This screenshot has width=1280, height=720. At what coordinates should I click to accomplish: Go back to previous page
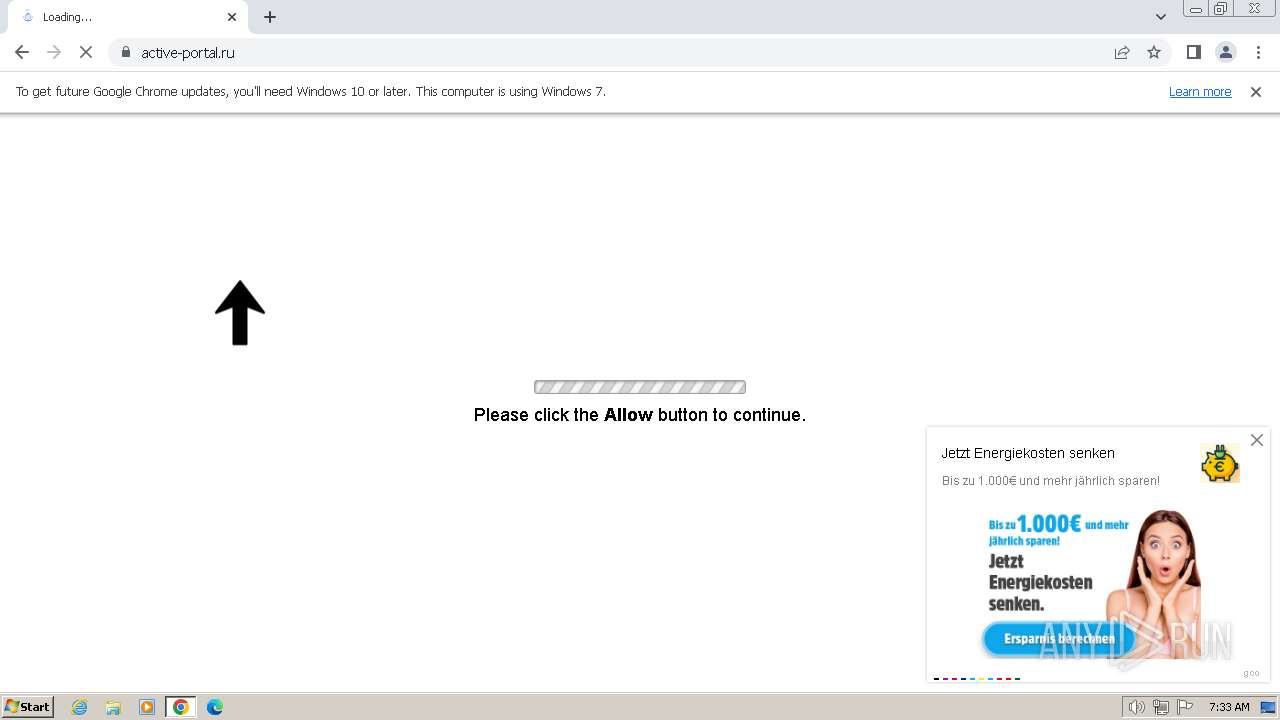pos(22,52)
